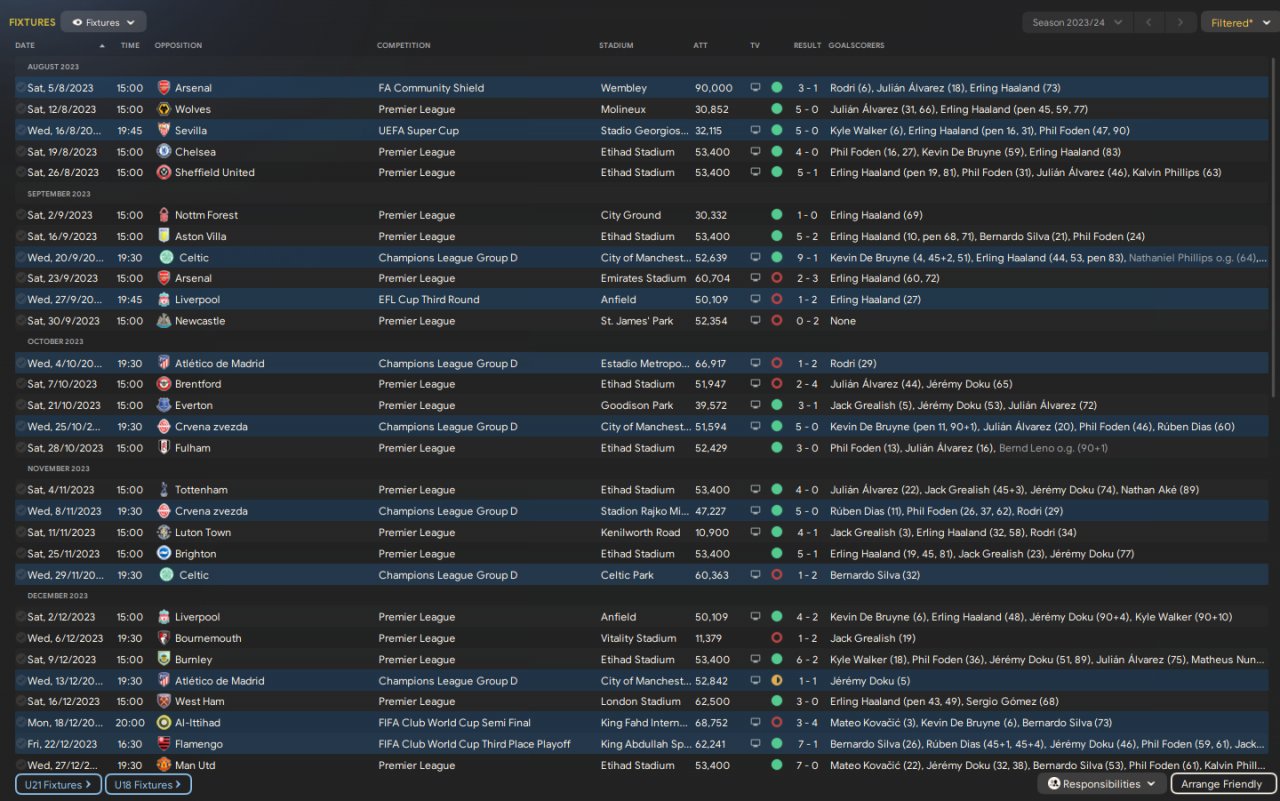Sort fixtures by Date column header
This screenshot has width=1280, height=801.
tap(25, 45)
